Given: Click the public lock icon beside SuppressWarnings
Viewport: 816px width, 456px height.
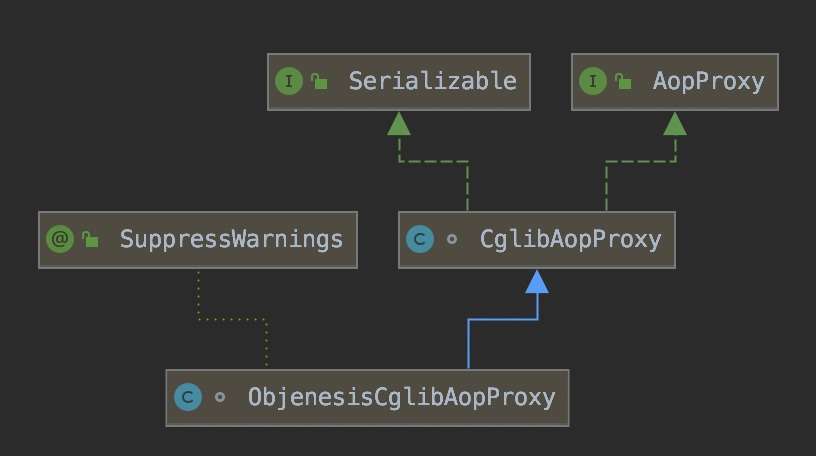Looking at the screenshot, I should point(90,239).
